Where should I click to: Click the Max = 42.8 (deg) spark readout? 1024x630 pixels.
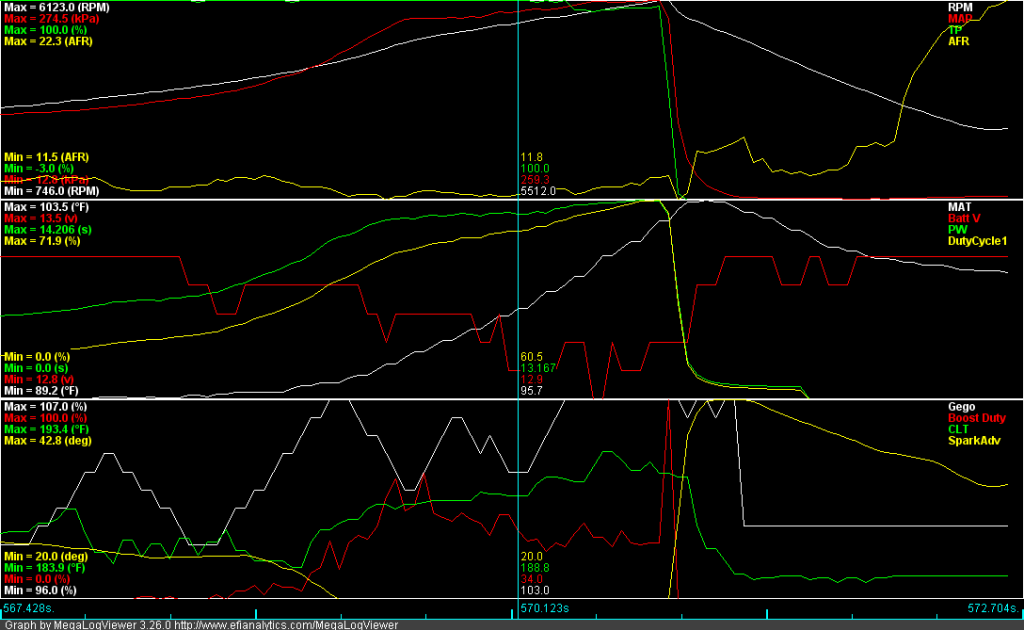pos(48,441)
